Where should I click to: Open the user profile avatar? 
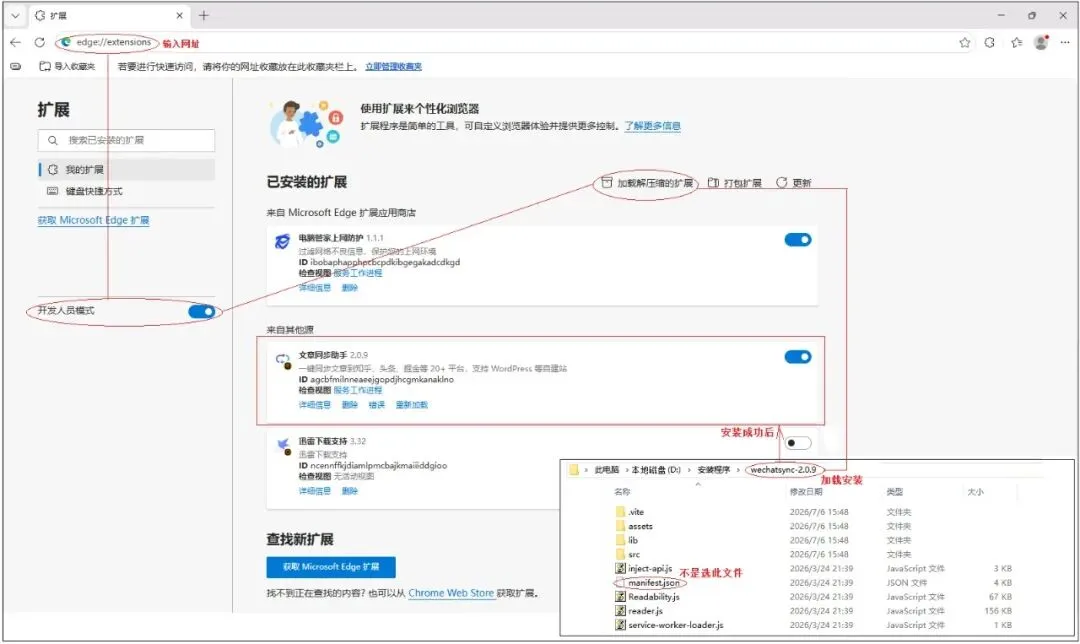pyautogui.click(x=1041, y=43)
